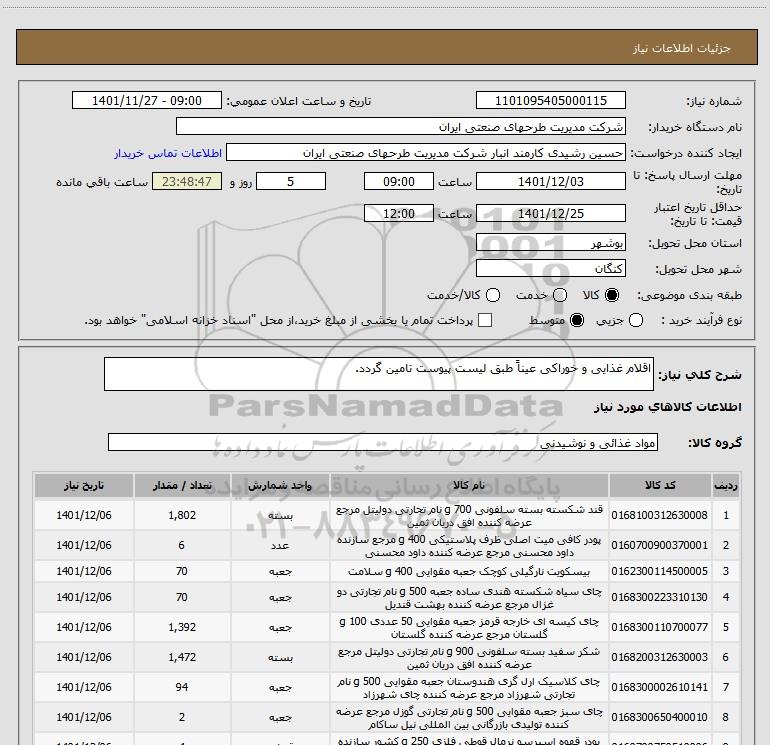Click the remaining days field showing 5

[291, 182]
